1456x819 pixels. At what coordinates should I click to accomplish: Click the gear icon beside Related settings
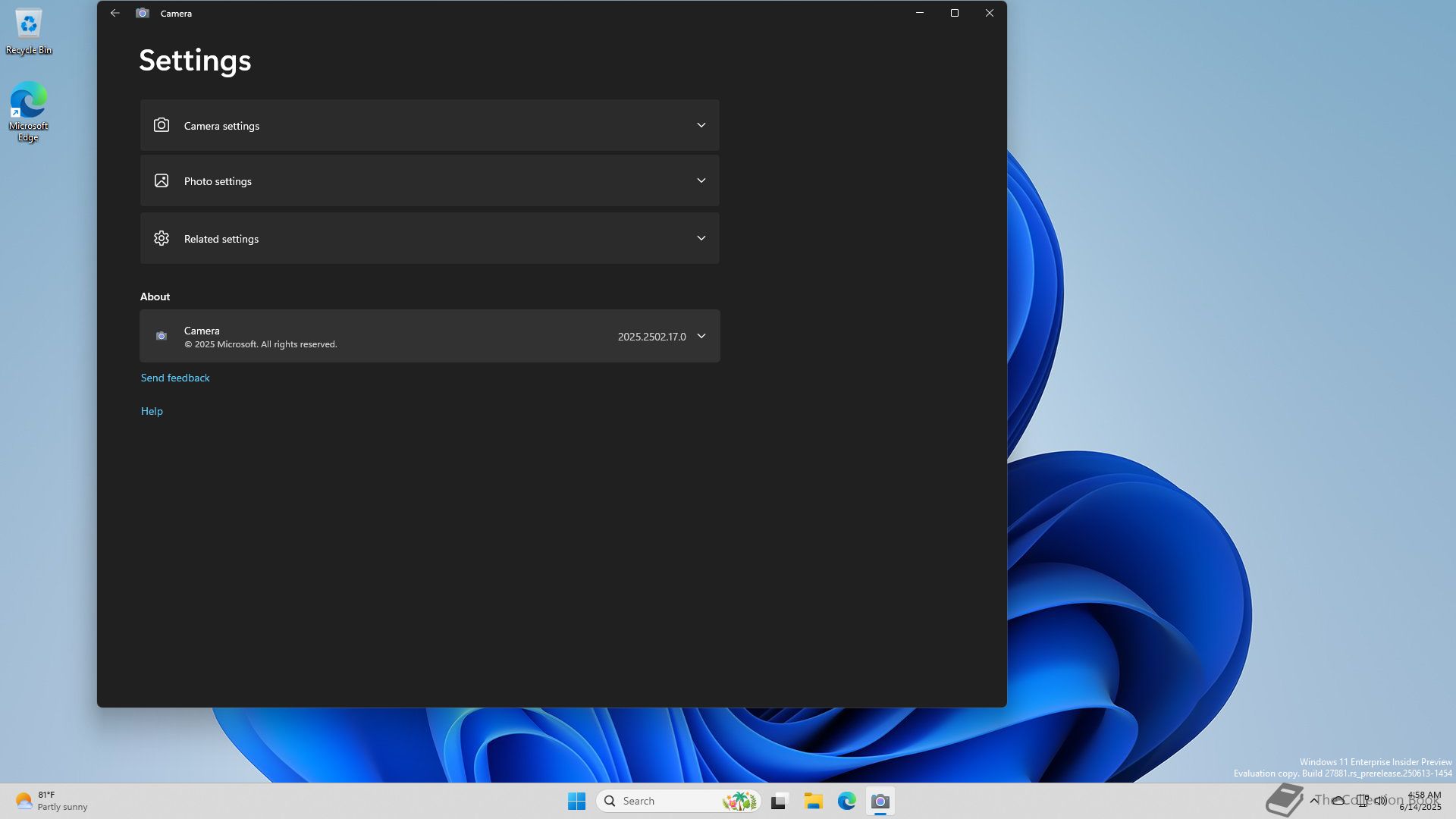click(x=162, y=238)
